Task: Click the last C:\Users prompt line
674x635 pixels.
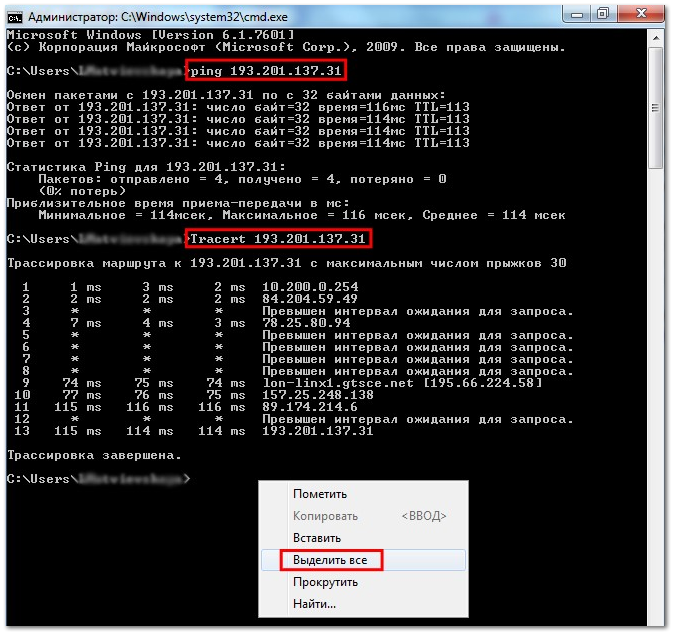Action: coord(98,479)
